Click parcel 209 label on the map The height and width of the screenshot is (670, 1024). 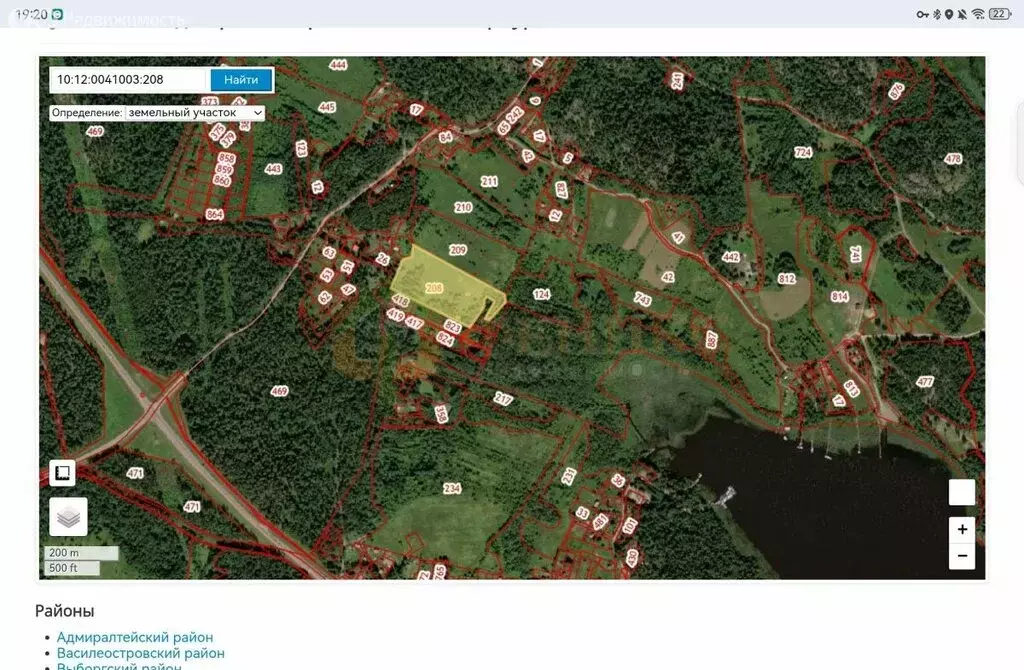[x=458, y=250]
